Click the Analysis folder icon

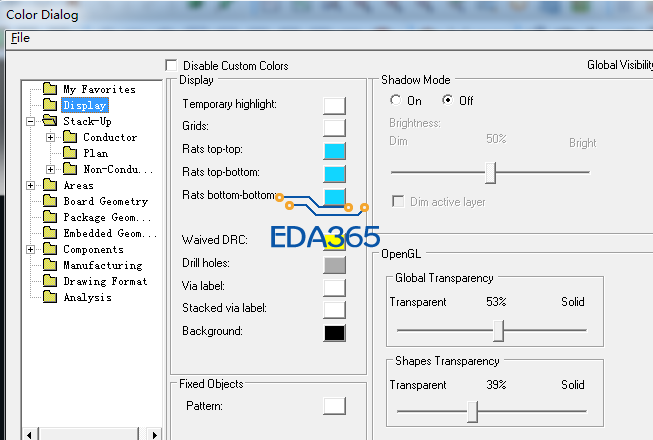[50, 296]
